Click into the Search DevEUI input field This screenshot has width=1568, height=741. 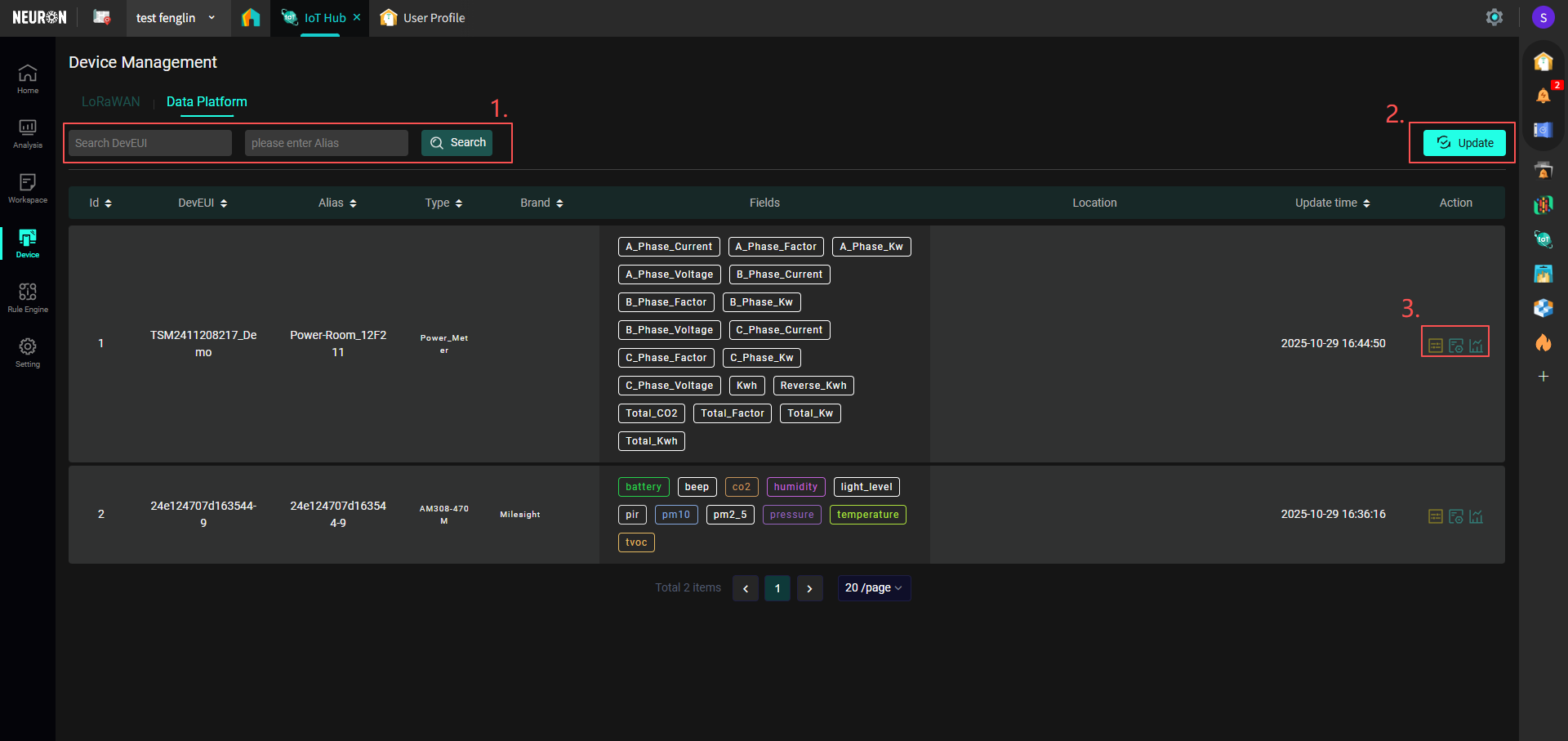click(x=150, y=143)
